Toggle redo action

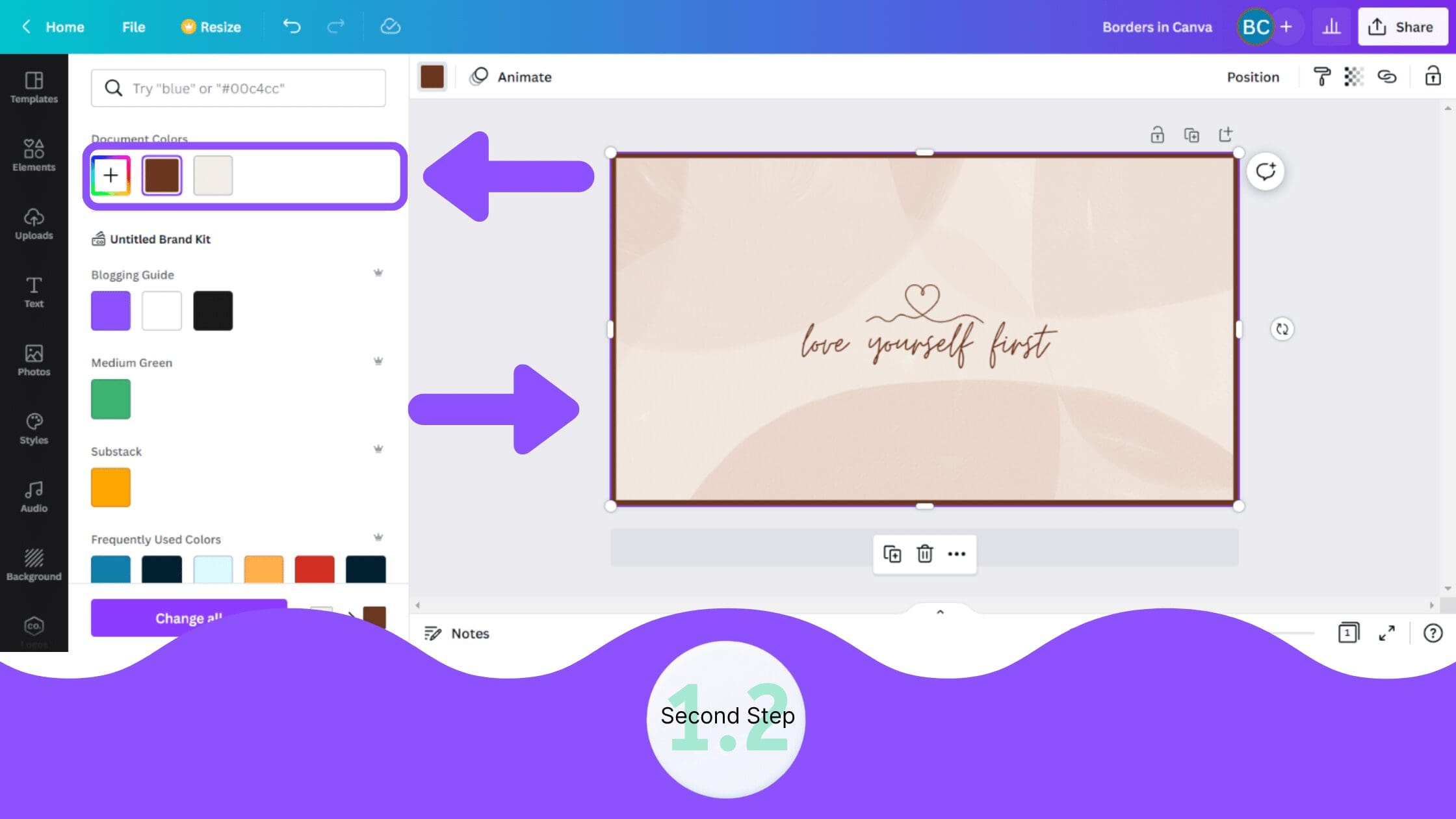click(337, 26)
